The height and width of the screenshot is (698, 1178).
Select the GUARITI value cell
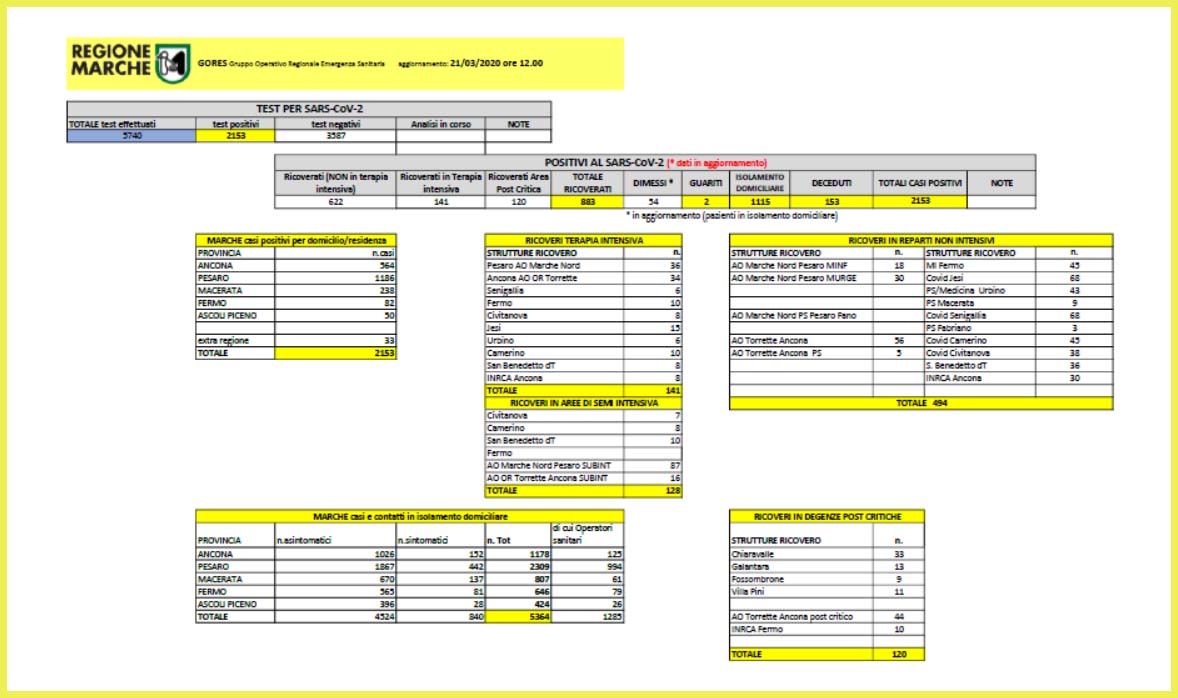pos(704,201)
